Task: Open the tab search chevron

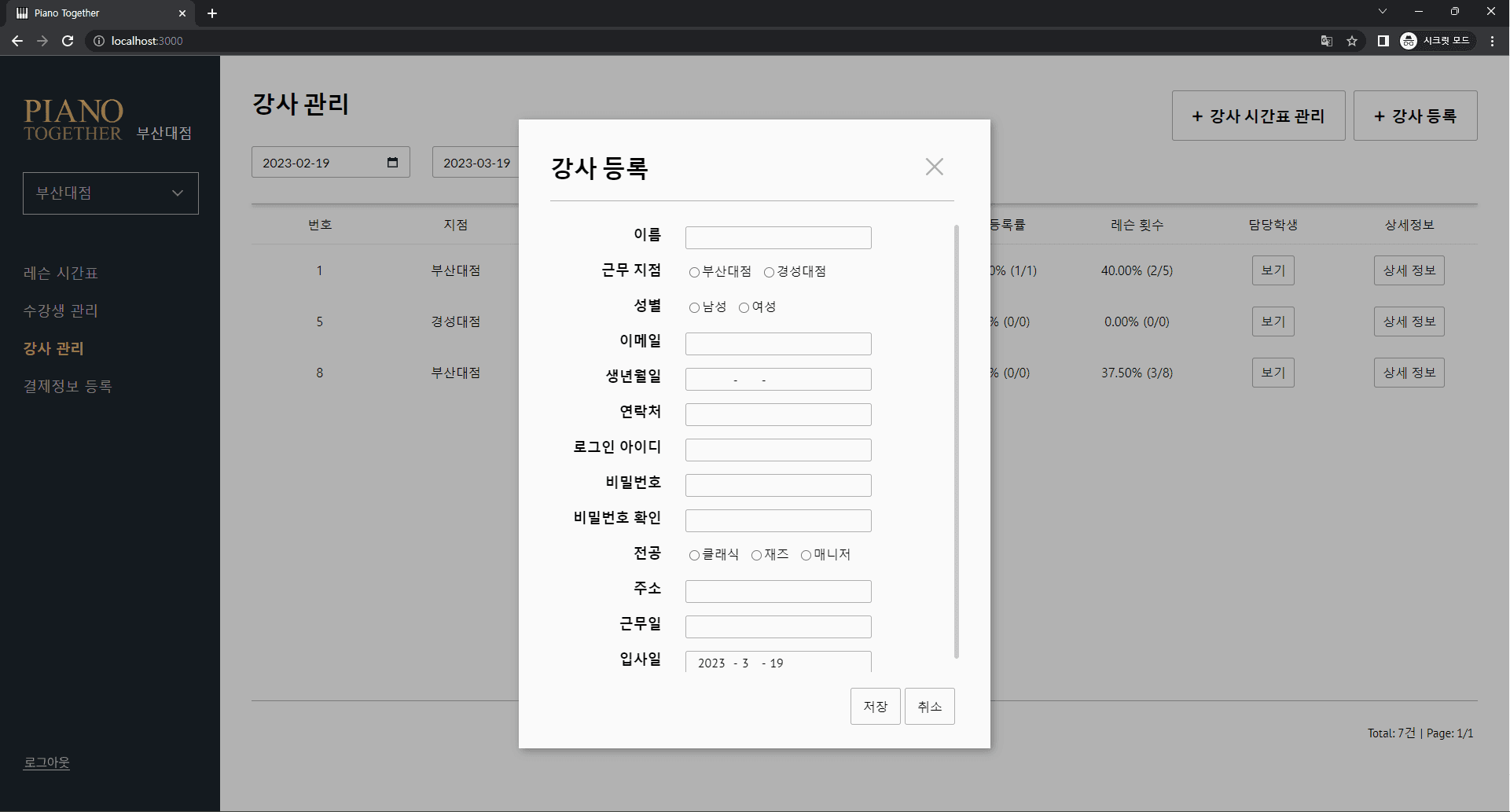Action: click(1383, 11)
